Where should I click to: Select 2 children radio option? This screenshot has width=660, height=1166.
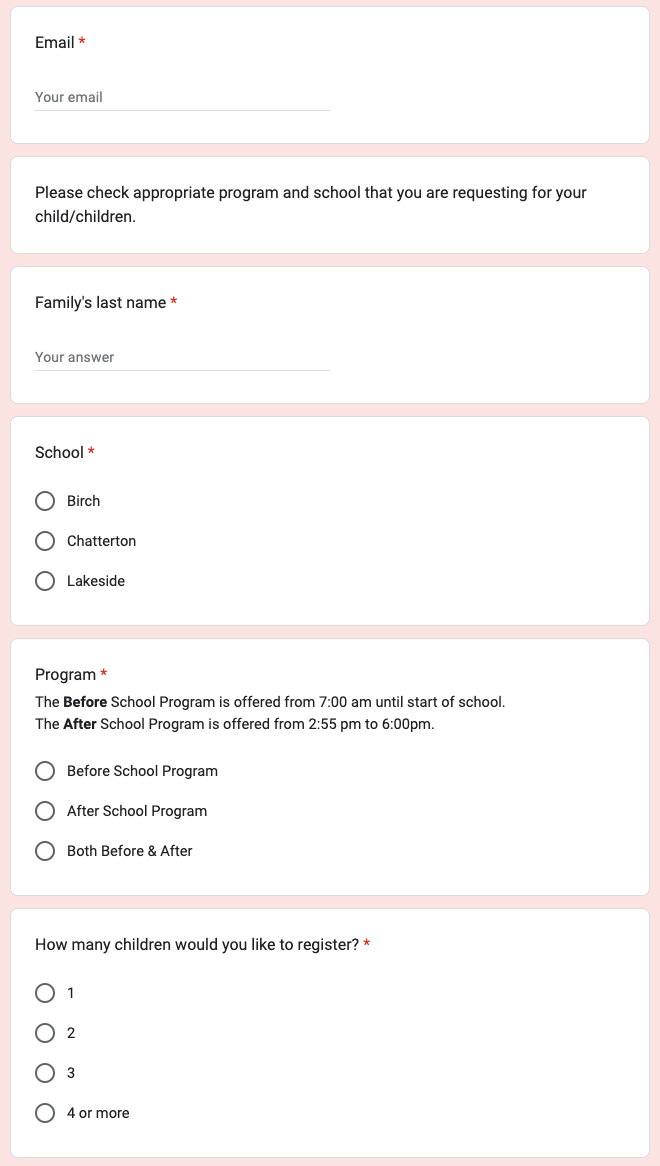pos(45,1033)
